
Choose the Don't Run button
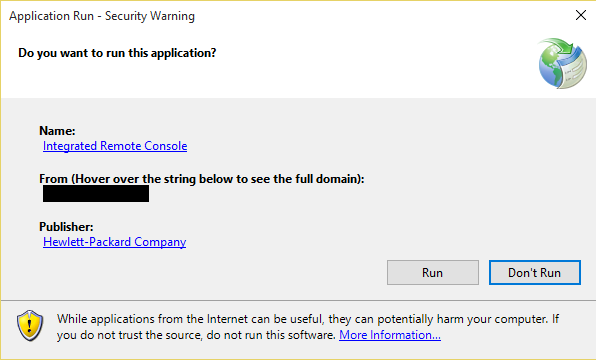click(534, 273)
